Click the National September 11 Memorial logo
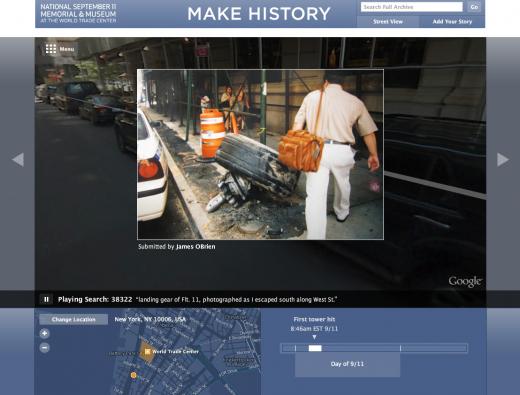The height and width of the screenshot is (395, 520). pyautogui.click(x=78, y=13)
